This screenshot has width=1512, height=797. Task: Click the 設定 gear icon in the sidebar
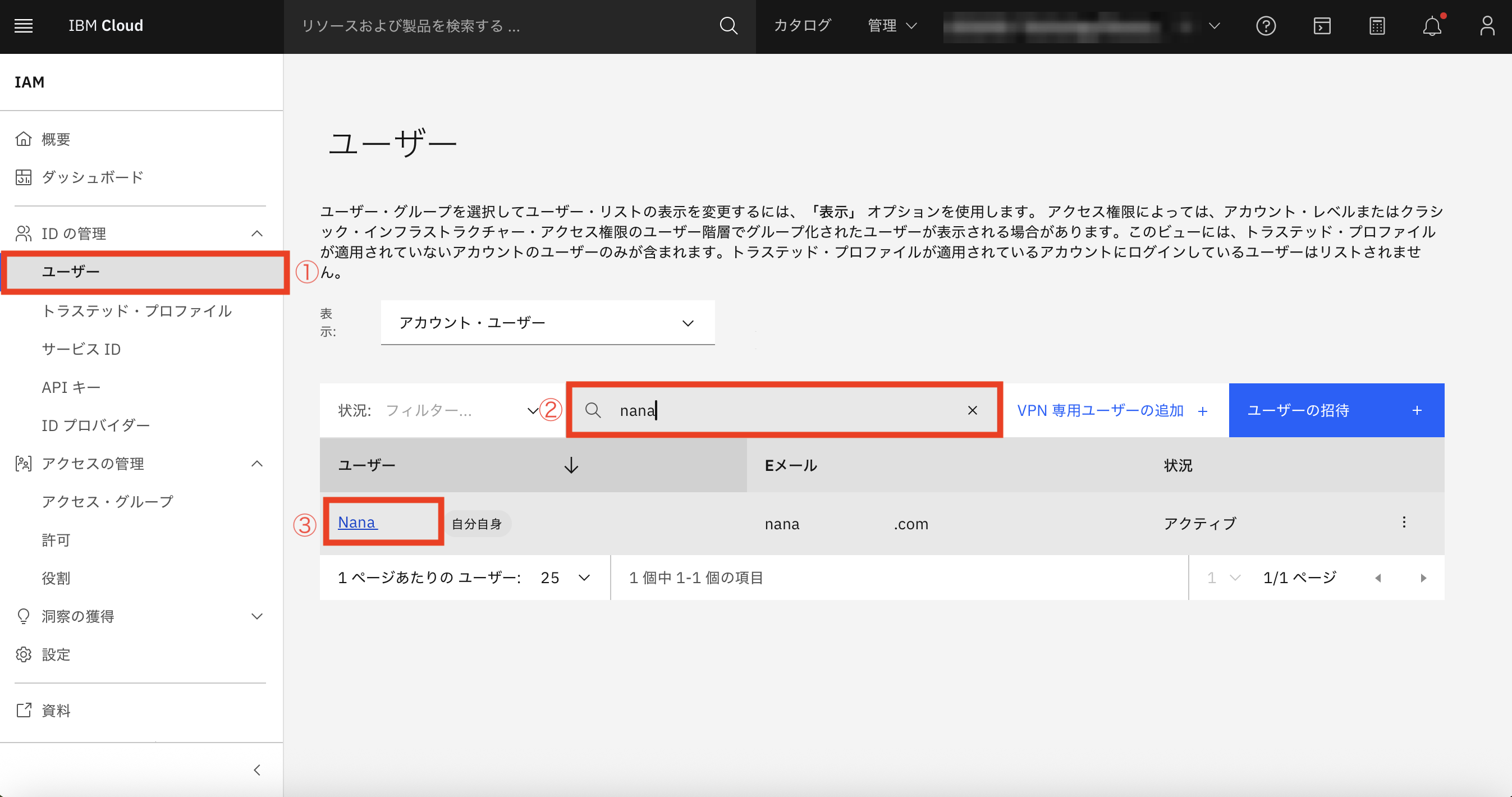(24, 654)
